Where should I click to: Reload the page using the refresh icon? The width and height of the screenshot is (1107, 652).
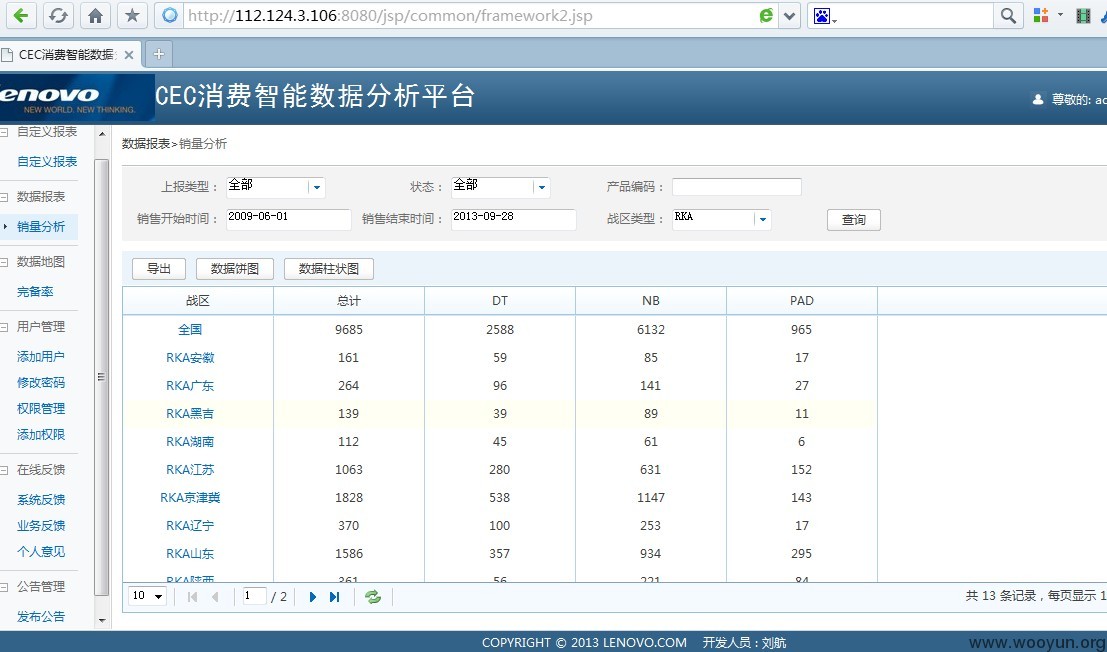point(58,16)
